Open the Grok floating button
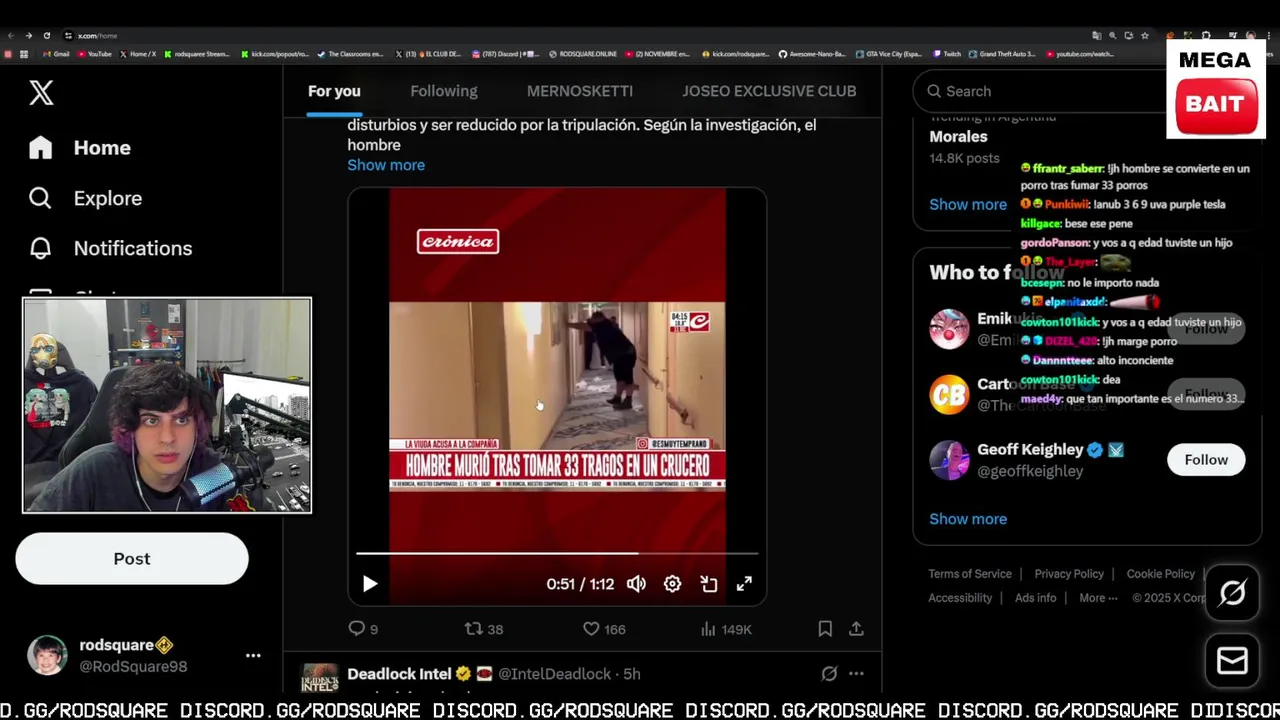The height and width of the screenshot is (720, 1280). coord(1232,594)
